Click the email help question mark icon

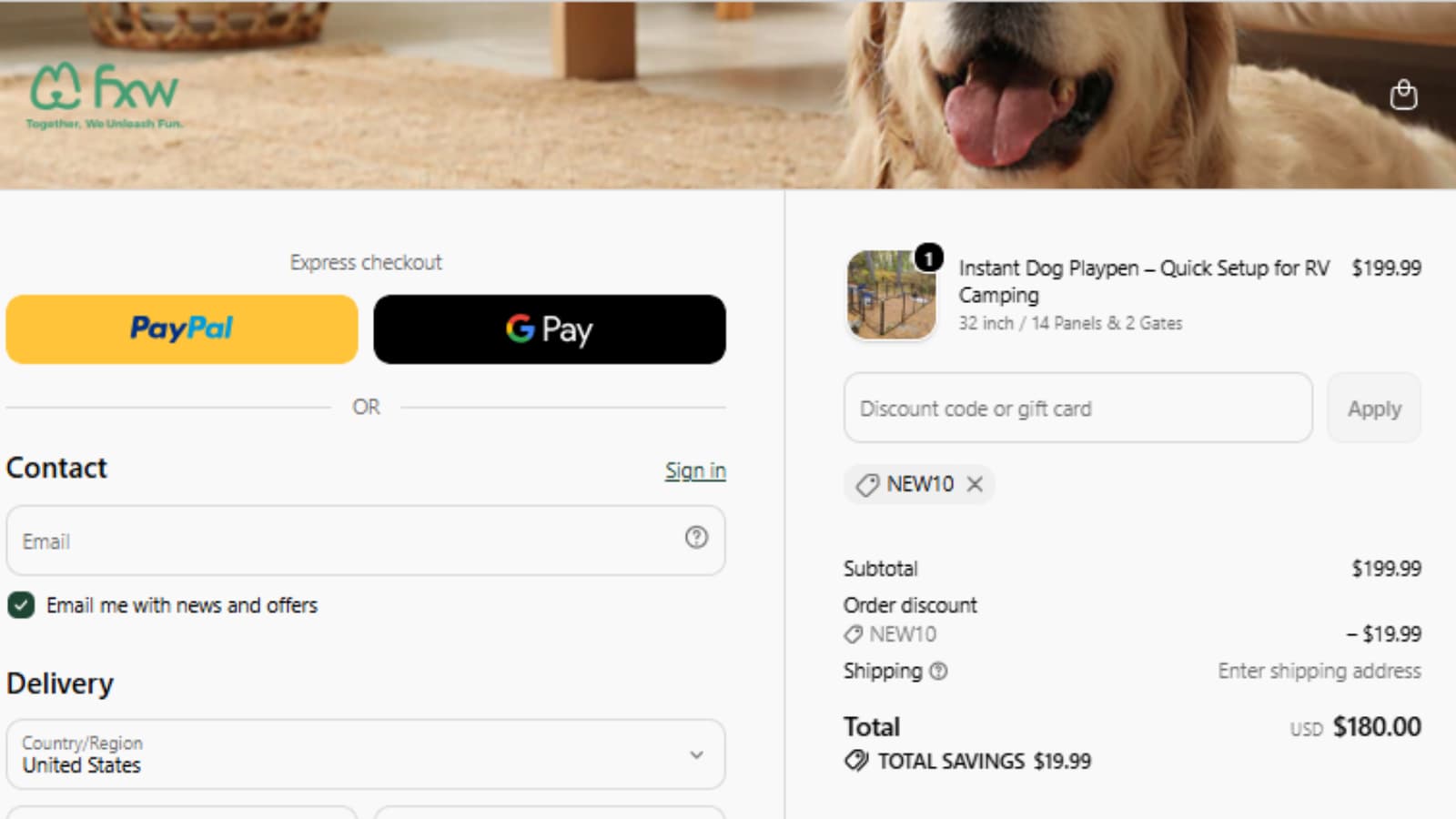coord(696,538)
